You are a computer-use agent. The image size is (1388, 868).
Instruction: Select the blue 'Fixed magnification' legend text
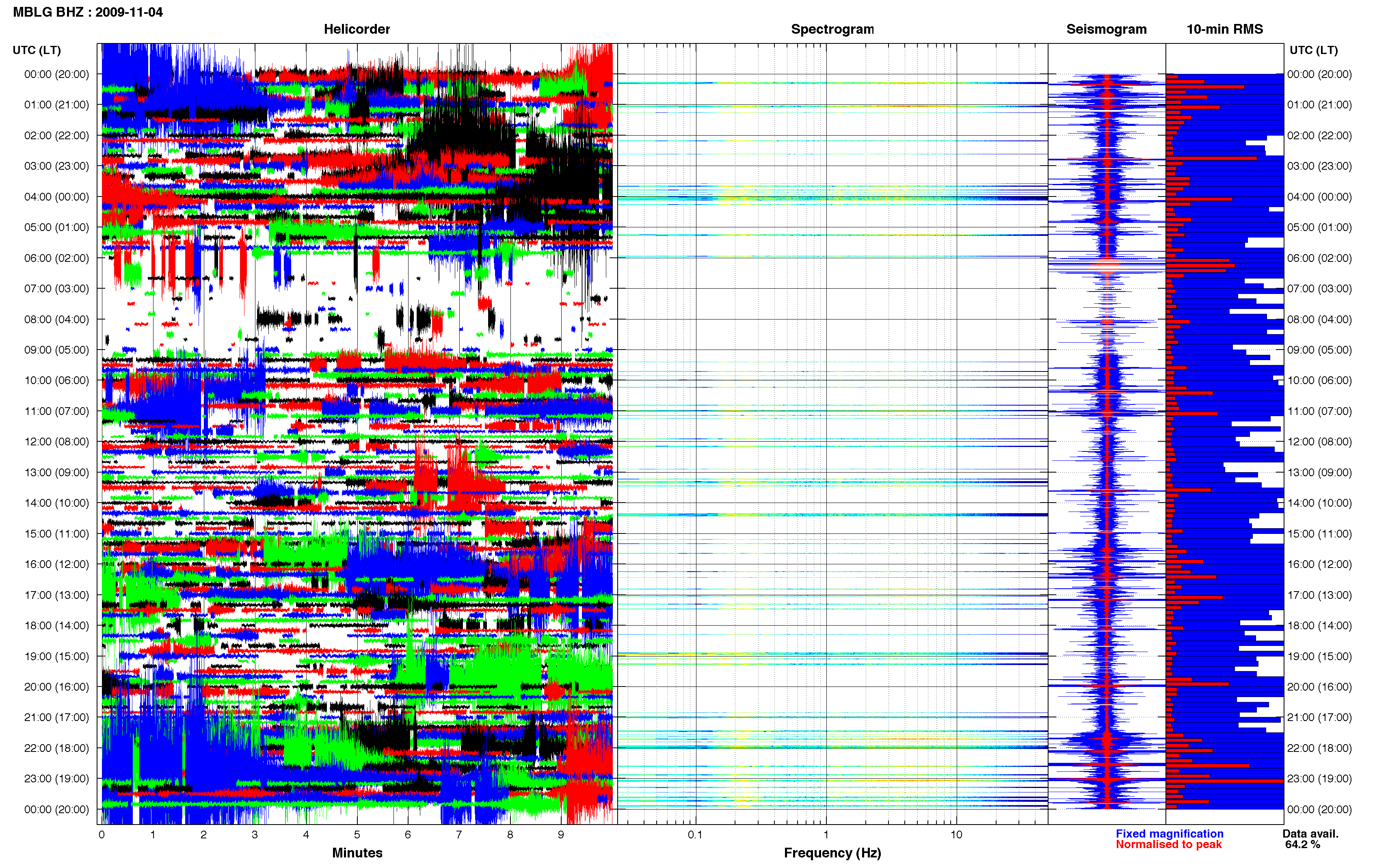pos(1169,833)
